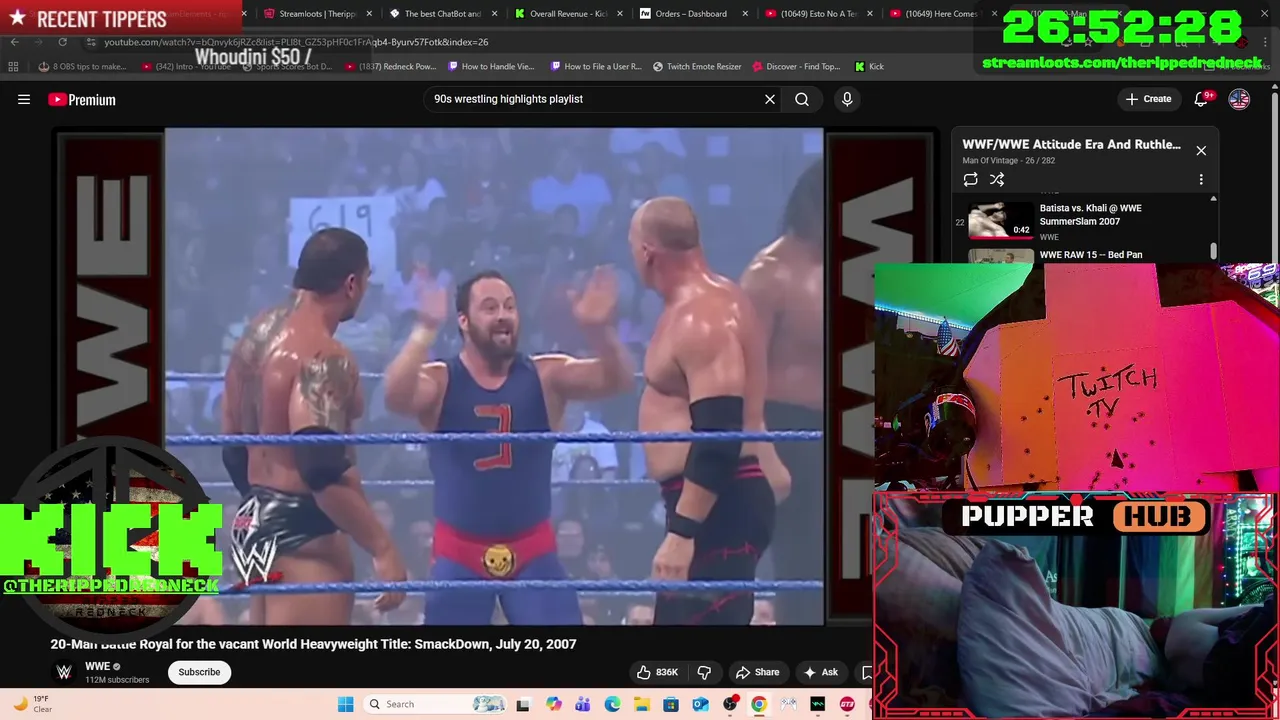Toggle shuffle playlist
The image size is (1280, 720).
click(997, 180)
